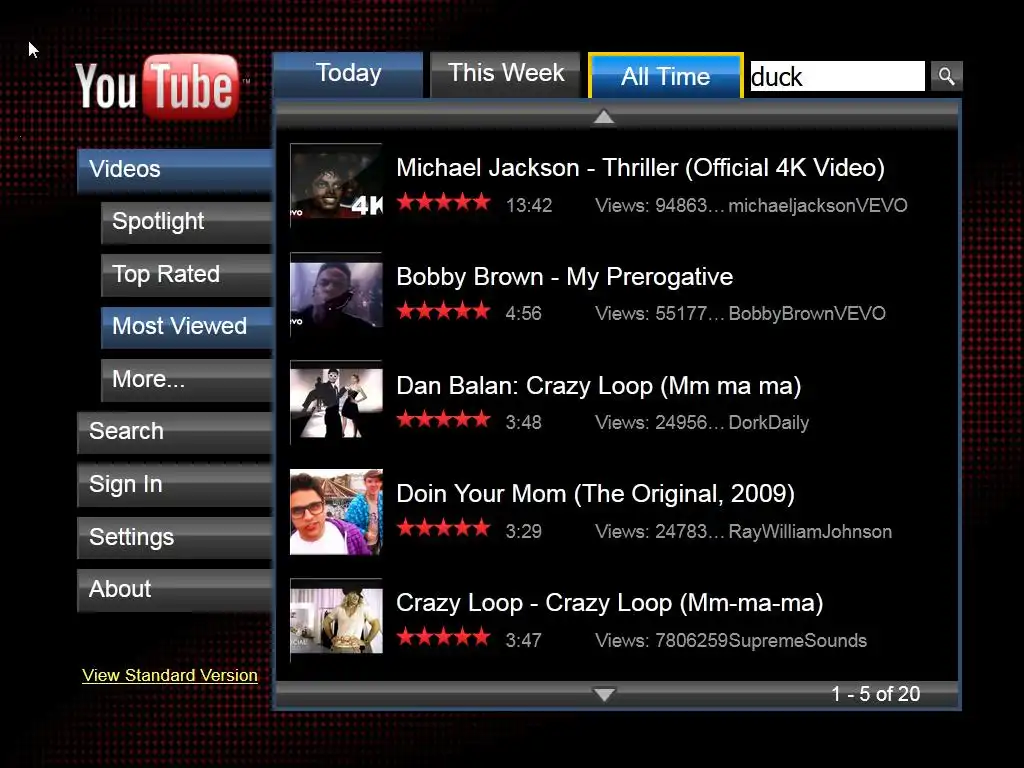1024x768 pixels.
Task: Open Doin Your Mom video thumbnail
Action: pos(336,512)
